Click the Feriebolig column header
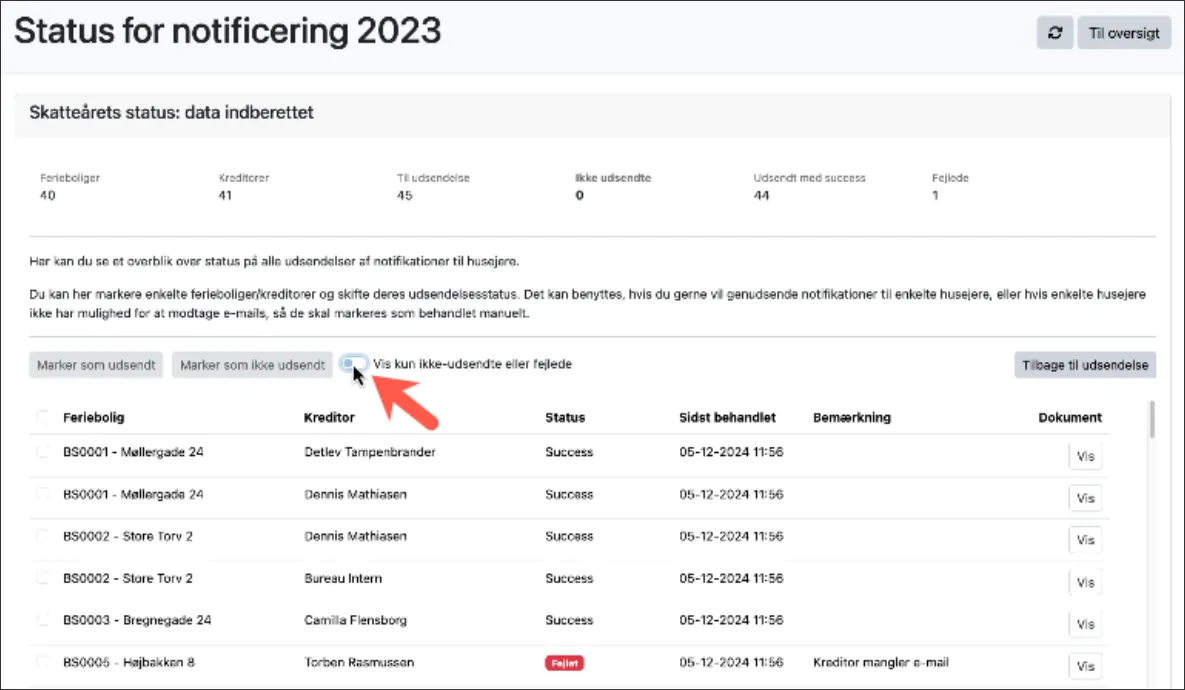 94,417
